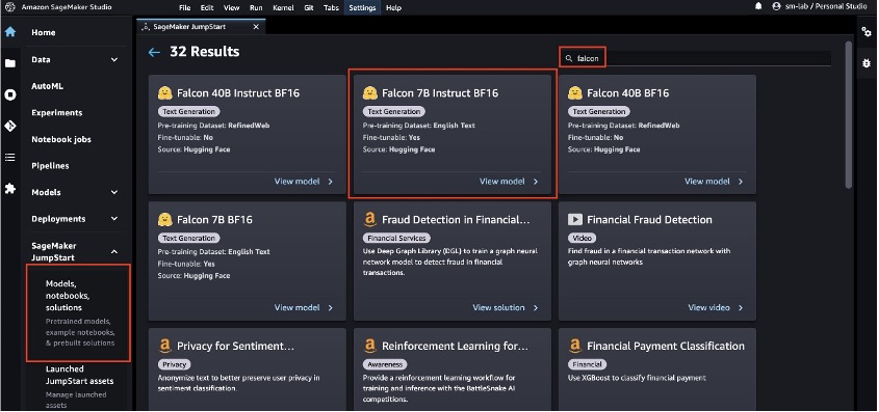Click chevron next to Falcon 40B Instruct View model

pos(330,182)
